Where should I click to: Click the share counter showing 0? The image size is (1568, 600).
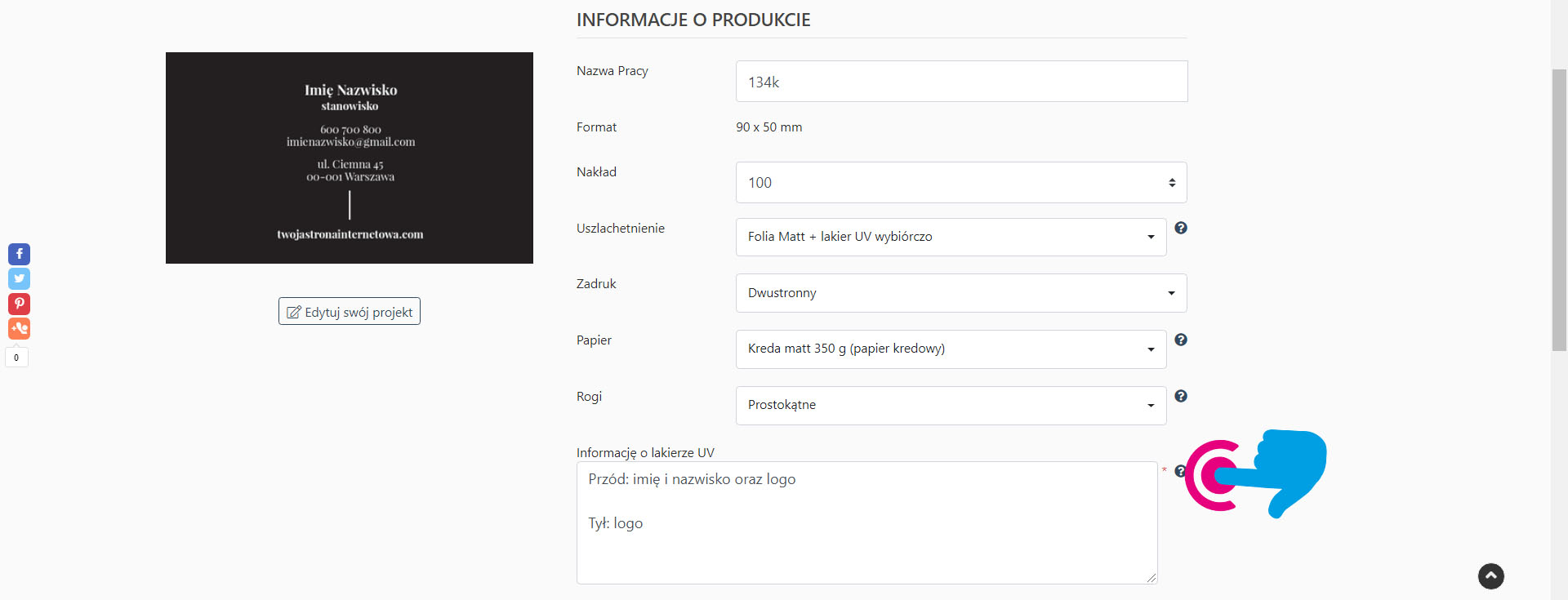(x=16, y=358)
